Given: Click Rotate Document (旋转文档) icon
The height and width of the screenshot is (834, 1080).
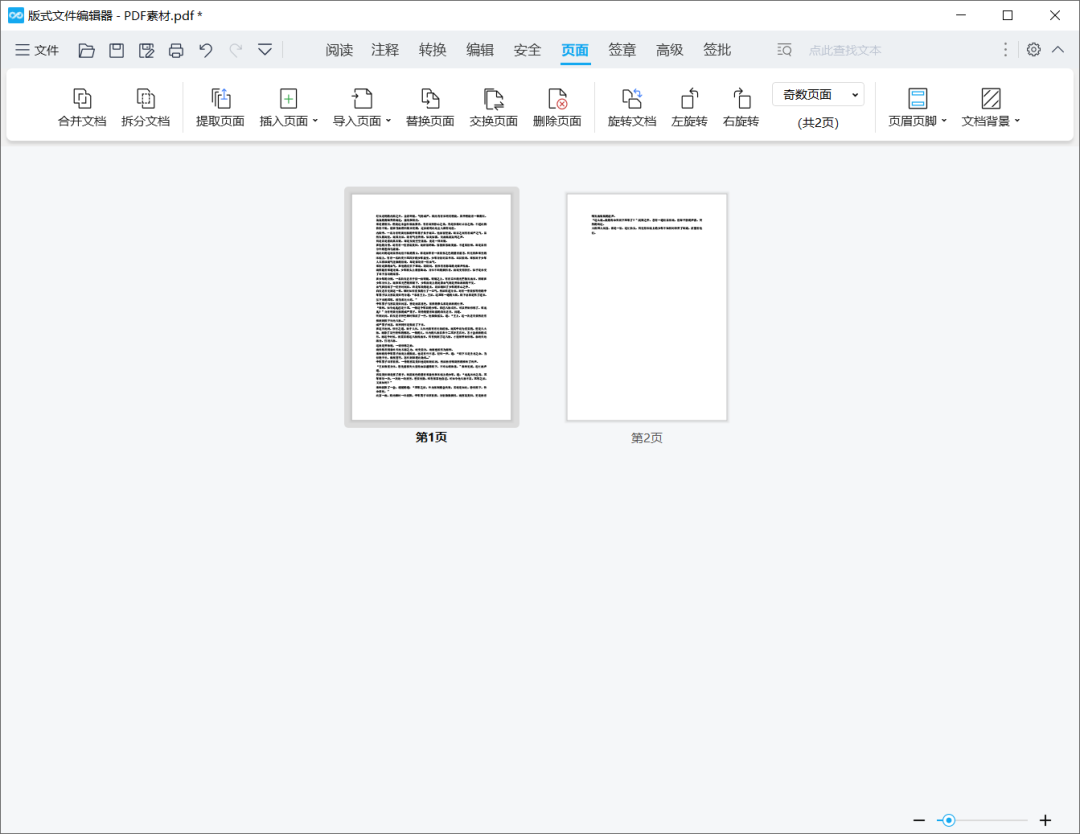Looking at the screenshot, I should [632, 99].
